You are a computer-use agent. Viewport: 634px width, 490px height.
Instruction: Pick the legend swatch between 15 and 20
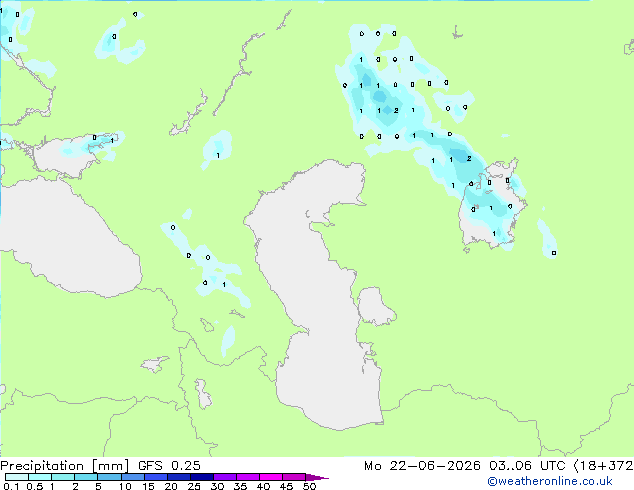point(156,477)
